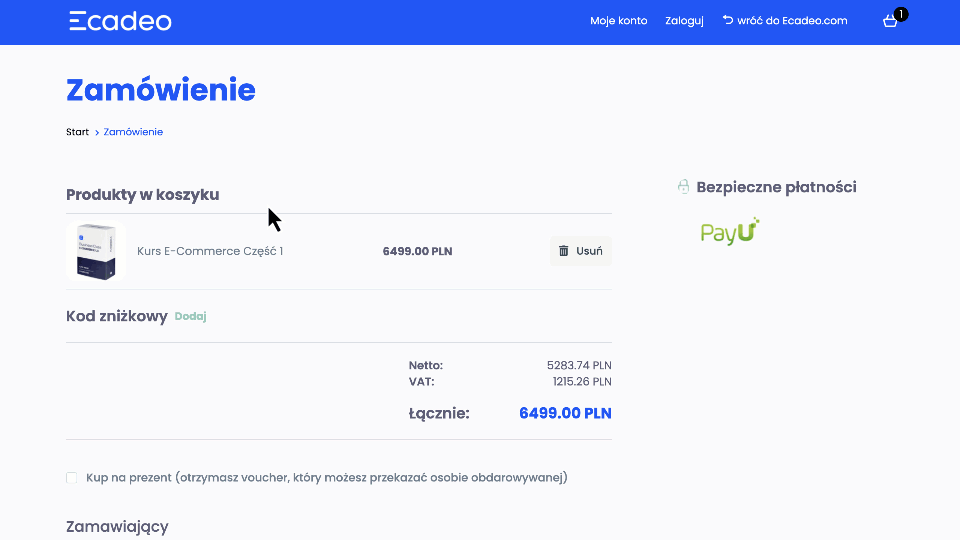Go to Start in the breadcrumb

click(77, 132)
